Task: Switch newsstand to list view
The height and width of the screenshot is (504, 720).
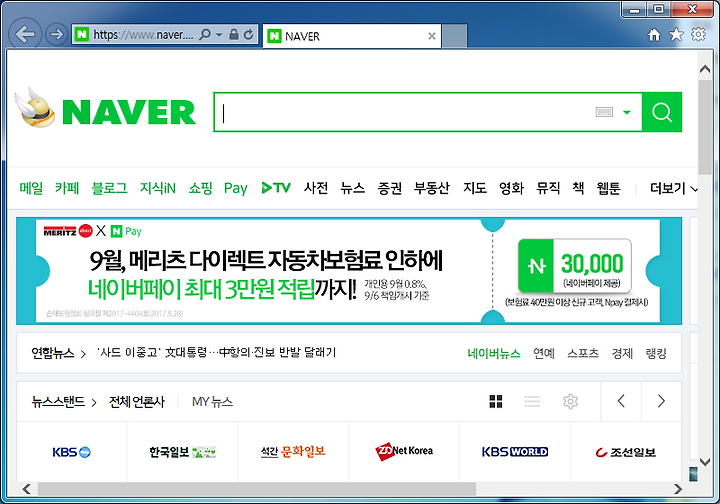Action: pyautogui.click(x=532, y=401)
